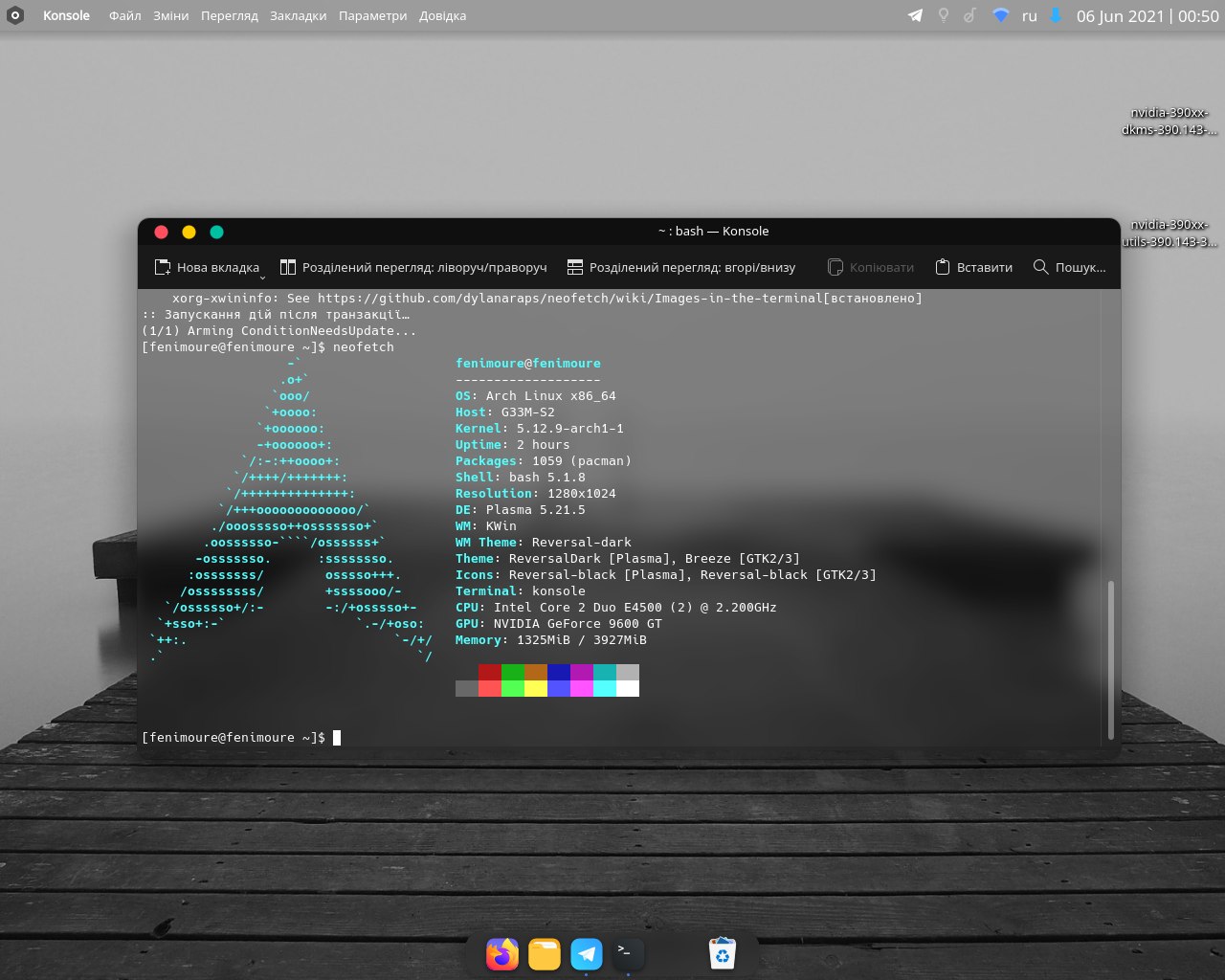Click the Копіювати toolbar button
The height and width of the screenshot is (980, 1225).
pos(870,267)
